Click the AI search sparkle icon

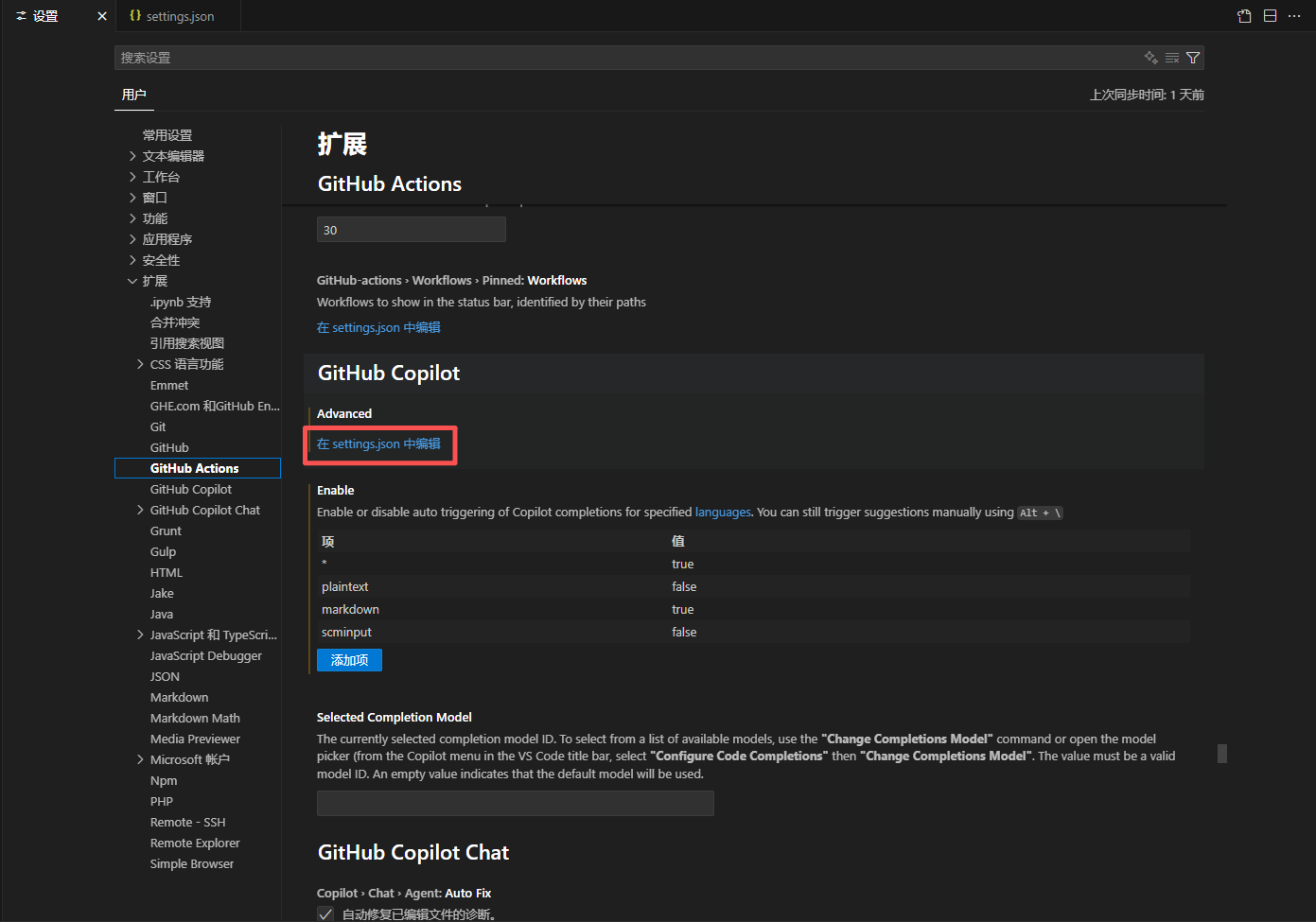[1150, 58]
